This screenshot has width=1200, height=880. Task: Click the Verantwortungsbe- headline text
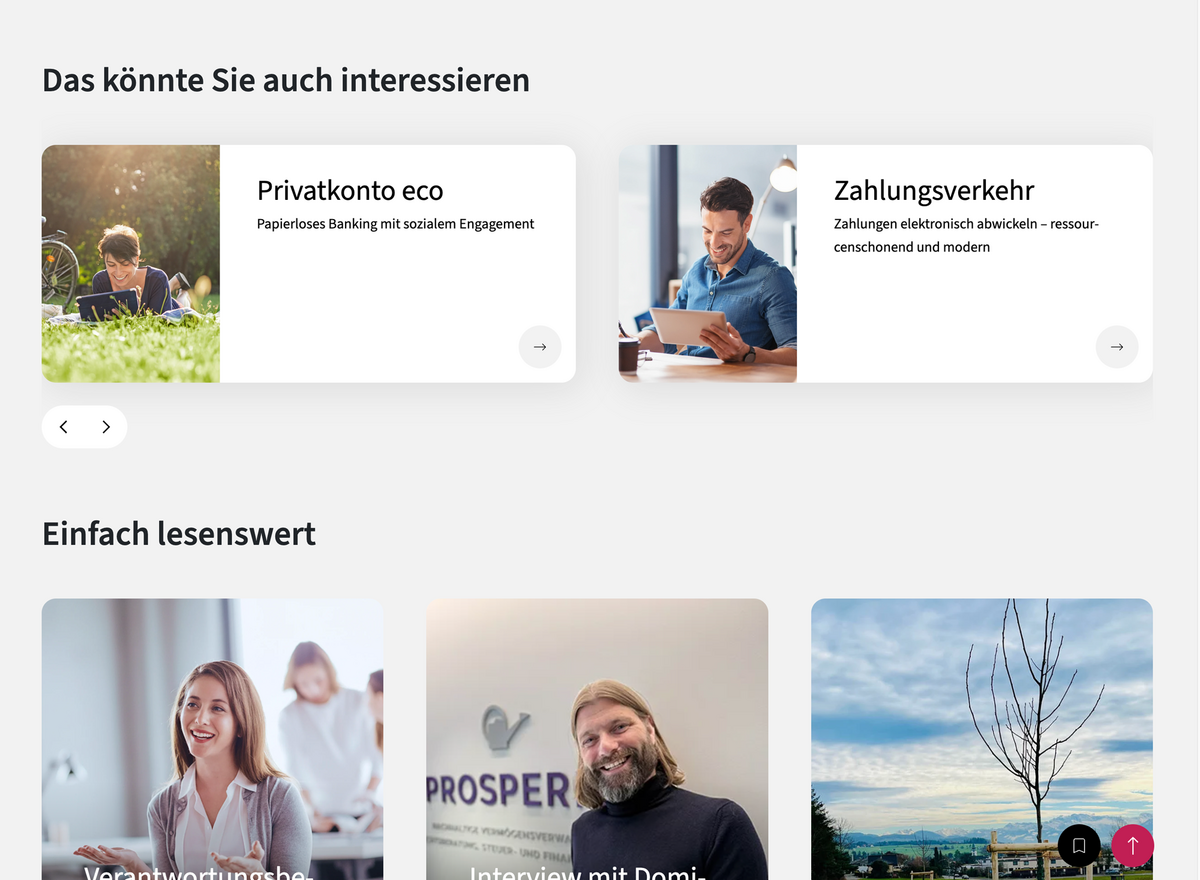coord(199,871)
